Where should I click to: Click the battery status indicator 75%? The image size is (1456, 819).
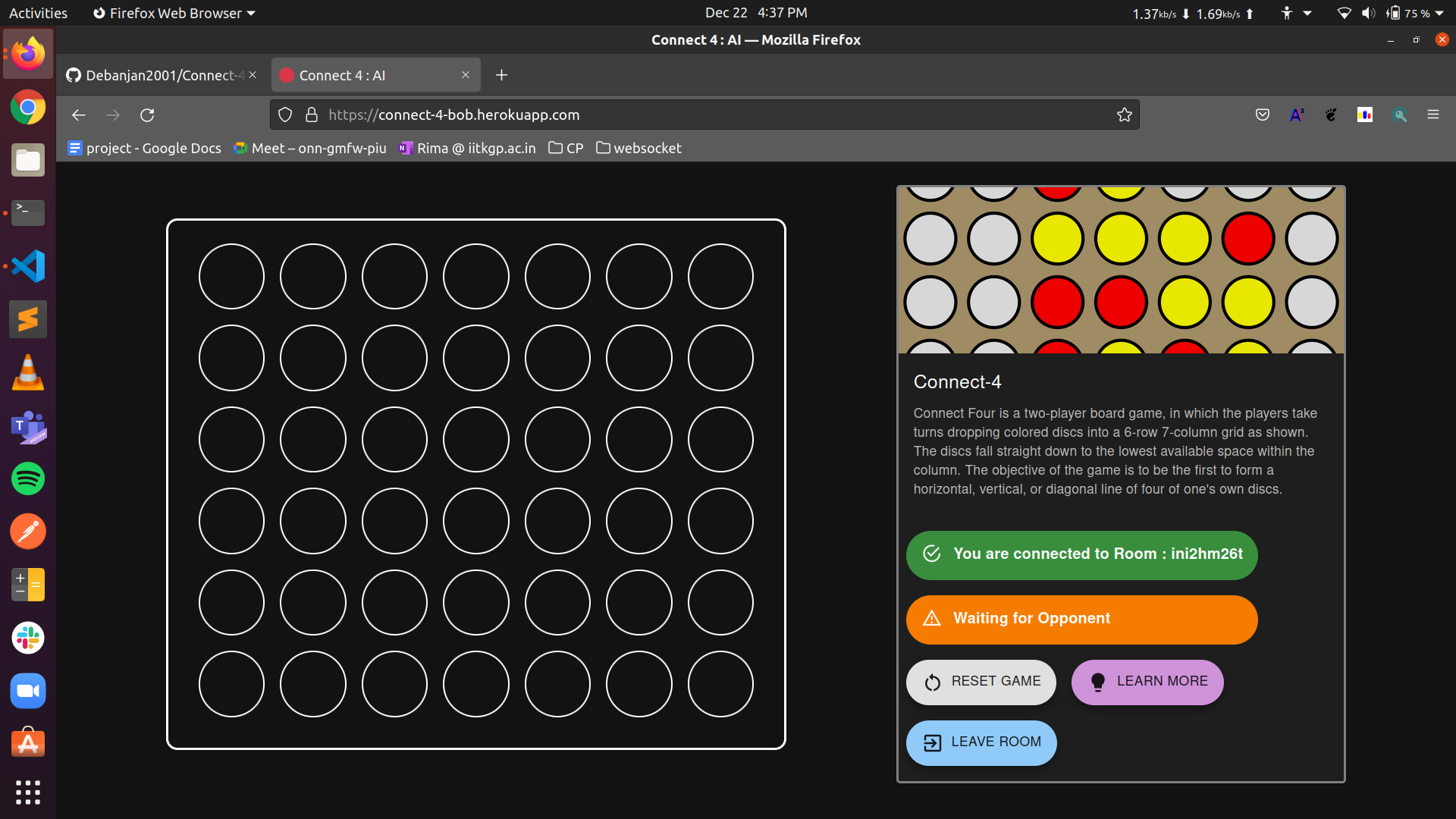[1410, 12]
